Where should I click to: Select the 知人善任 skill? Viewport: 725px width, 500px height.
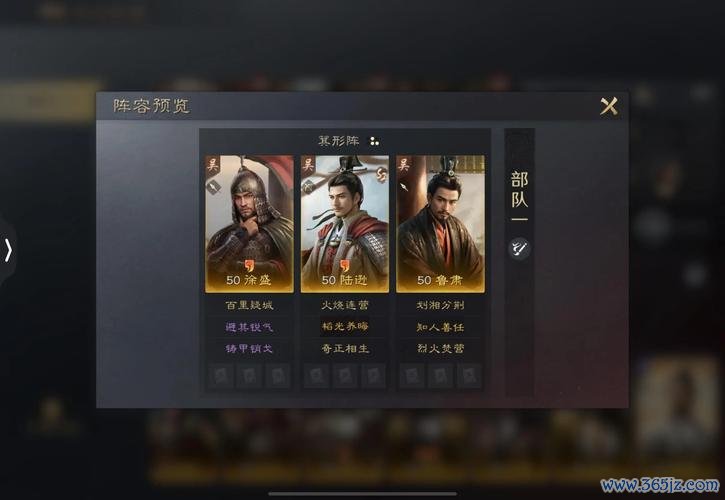click(440, 327)
